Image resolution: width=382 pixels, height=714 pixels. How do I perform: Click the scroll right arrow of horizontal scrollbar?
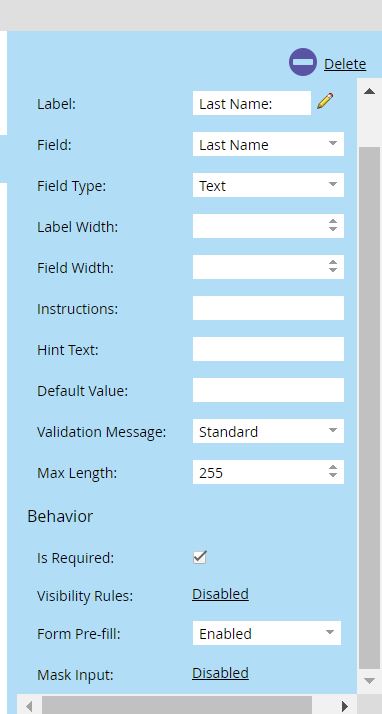345,706
